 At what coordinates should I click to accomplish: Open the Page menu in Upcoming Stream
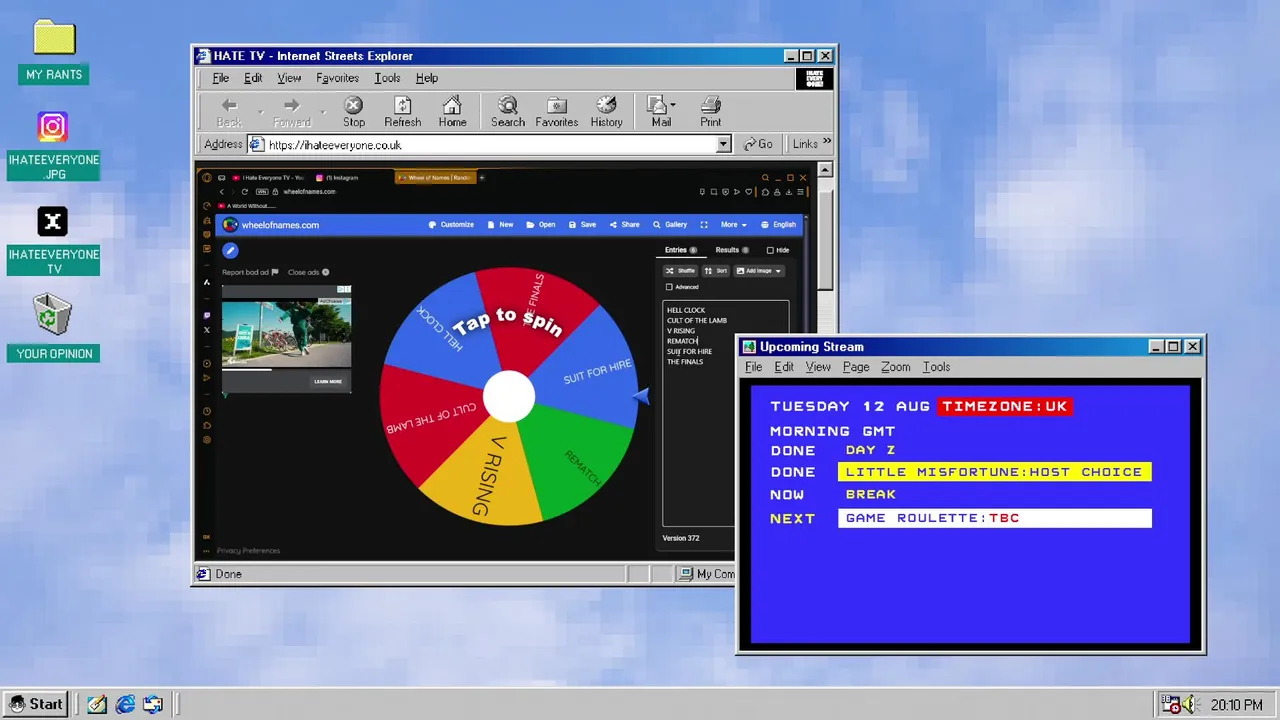[856, 367]
